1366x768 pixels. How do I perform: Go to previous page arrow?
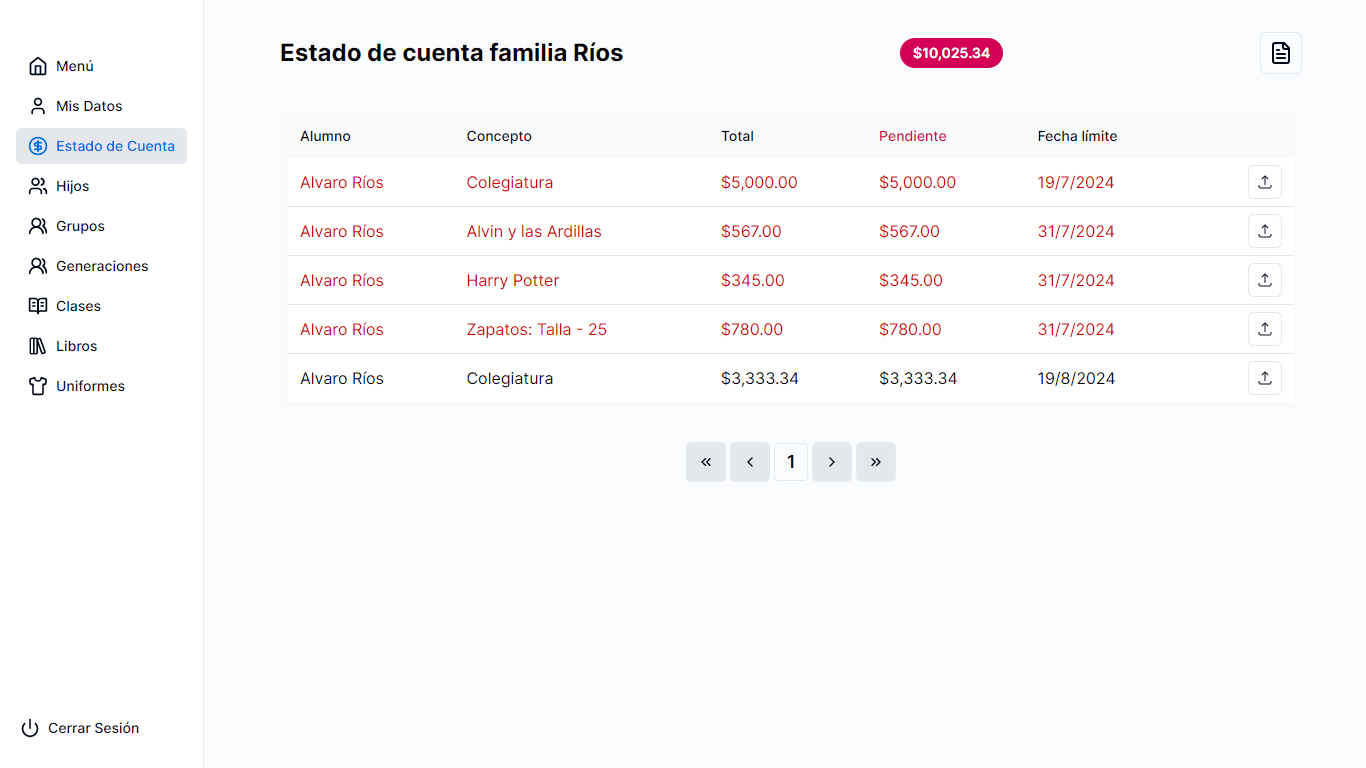coord(749,462)
